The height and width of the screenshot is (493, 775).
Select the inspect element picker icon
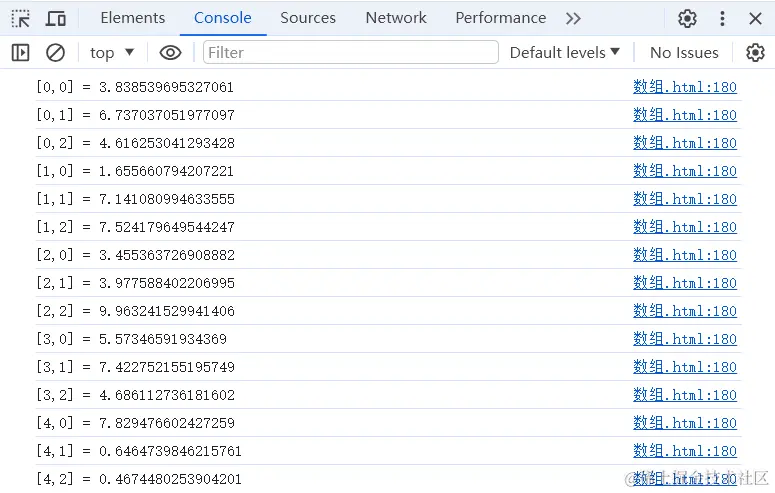pos(20,18)
